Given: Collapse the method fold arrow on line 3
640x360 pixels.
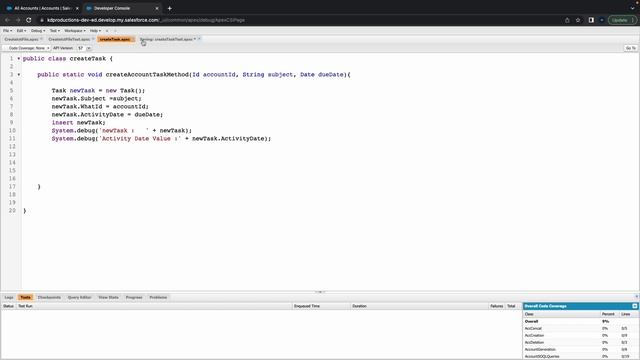Looking at the screenshot, I should [x=19, y=74].
